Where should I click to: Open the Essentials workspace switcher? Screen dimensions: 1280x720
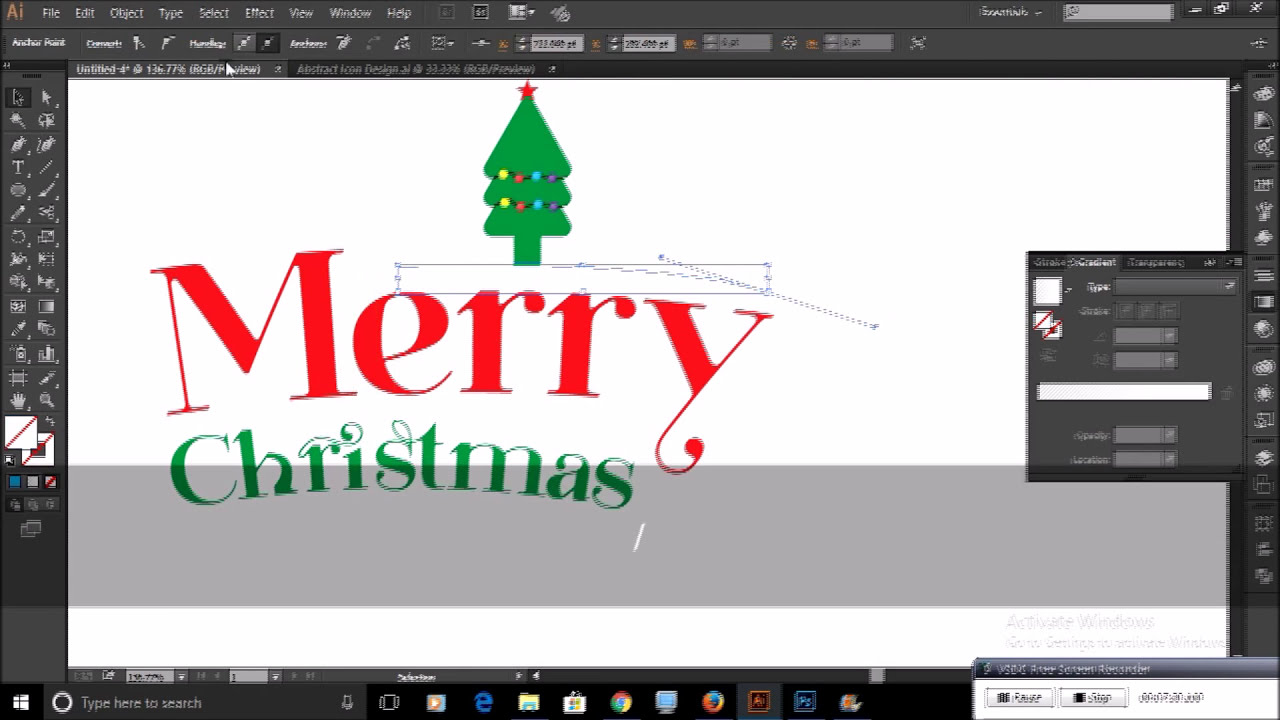click(1011, 12)
